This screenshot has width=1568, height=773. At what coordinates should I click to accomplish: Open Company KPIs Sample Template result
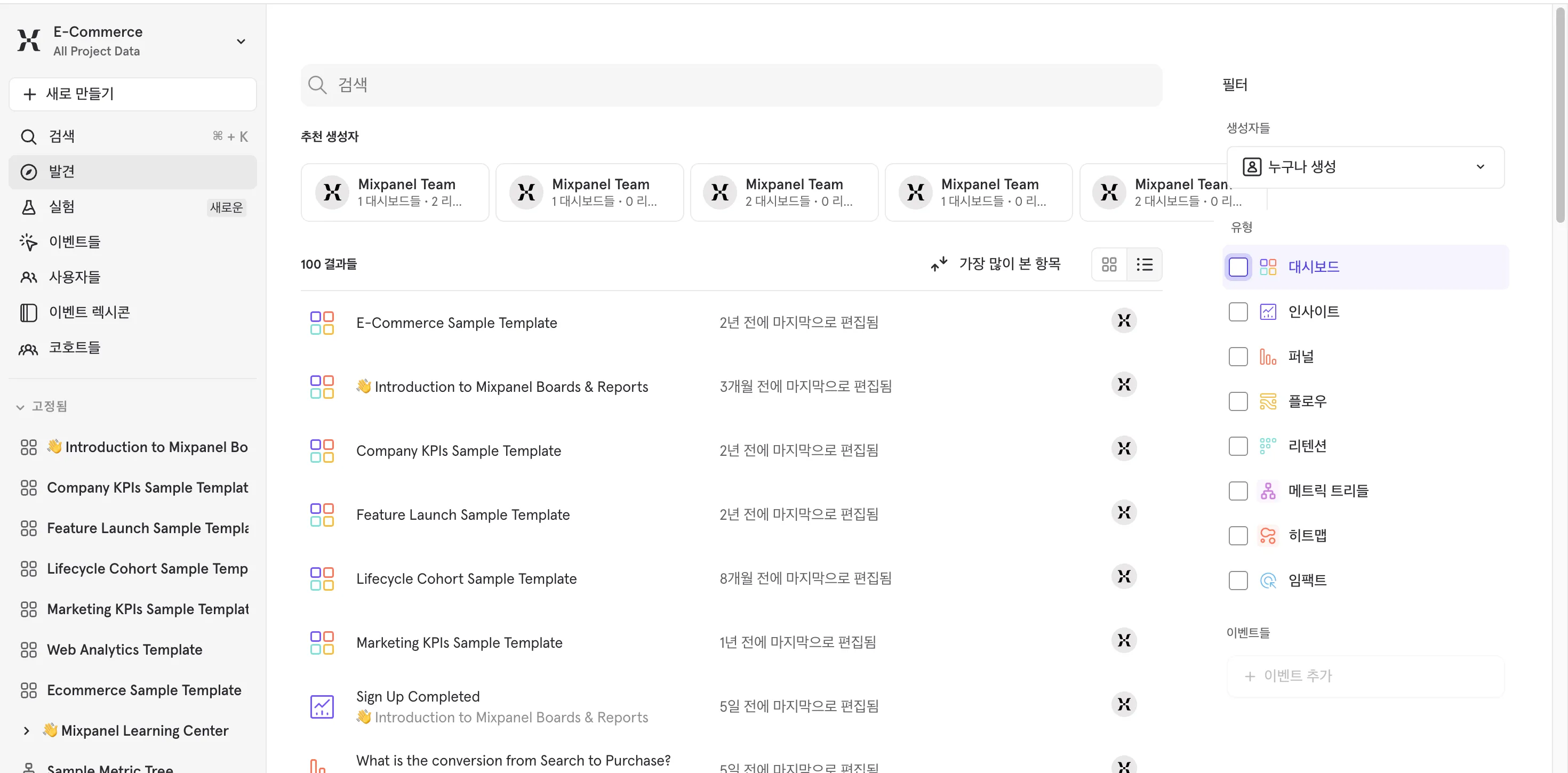click(x=458, y=450)
